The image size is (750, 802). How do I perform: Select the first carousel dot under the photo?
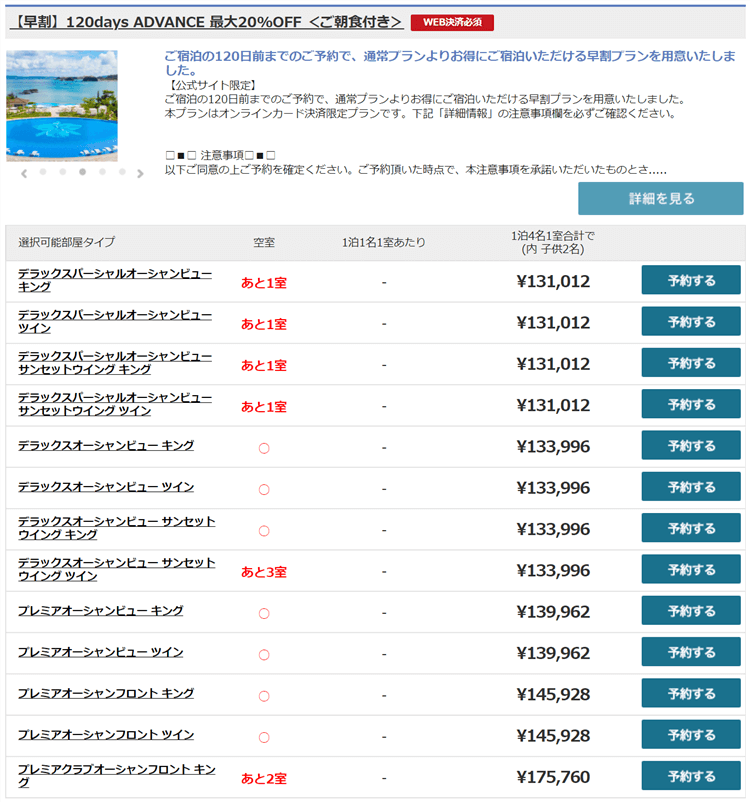[43, 172]
